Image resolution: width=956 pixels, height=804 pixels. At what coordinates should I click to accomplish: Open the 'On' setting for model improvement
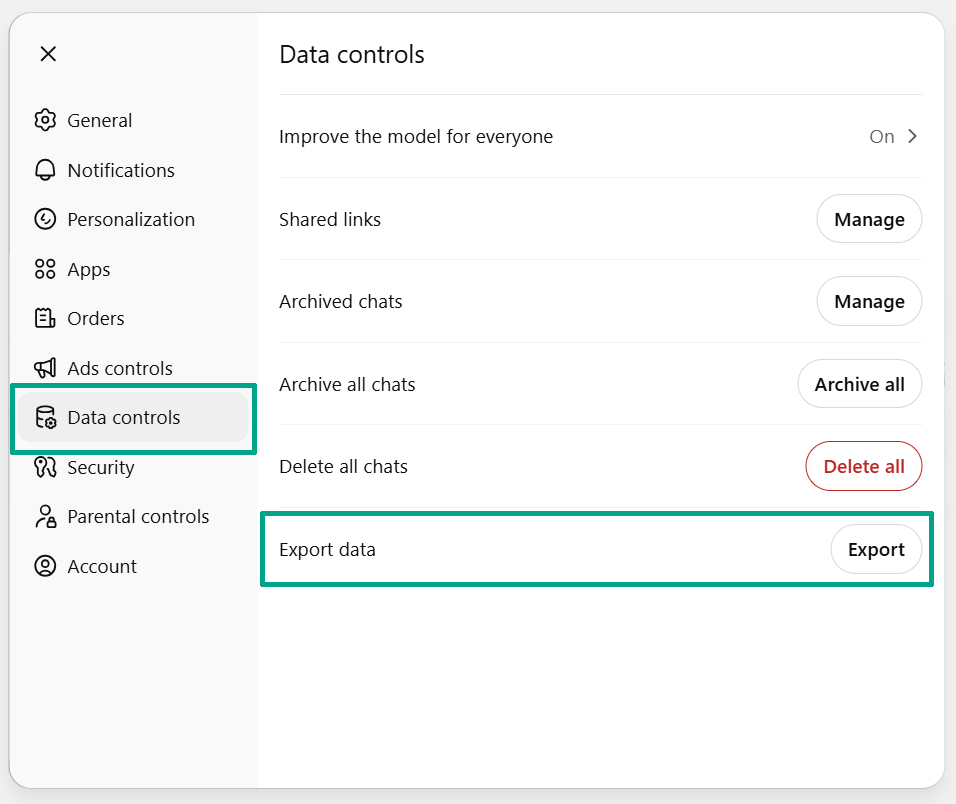tap(881, 137)
